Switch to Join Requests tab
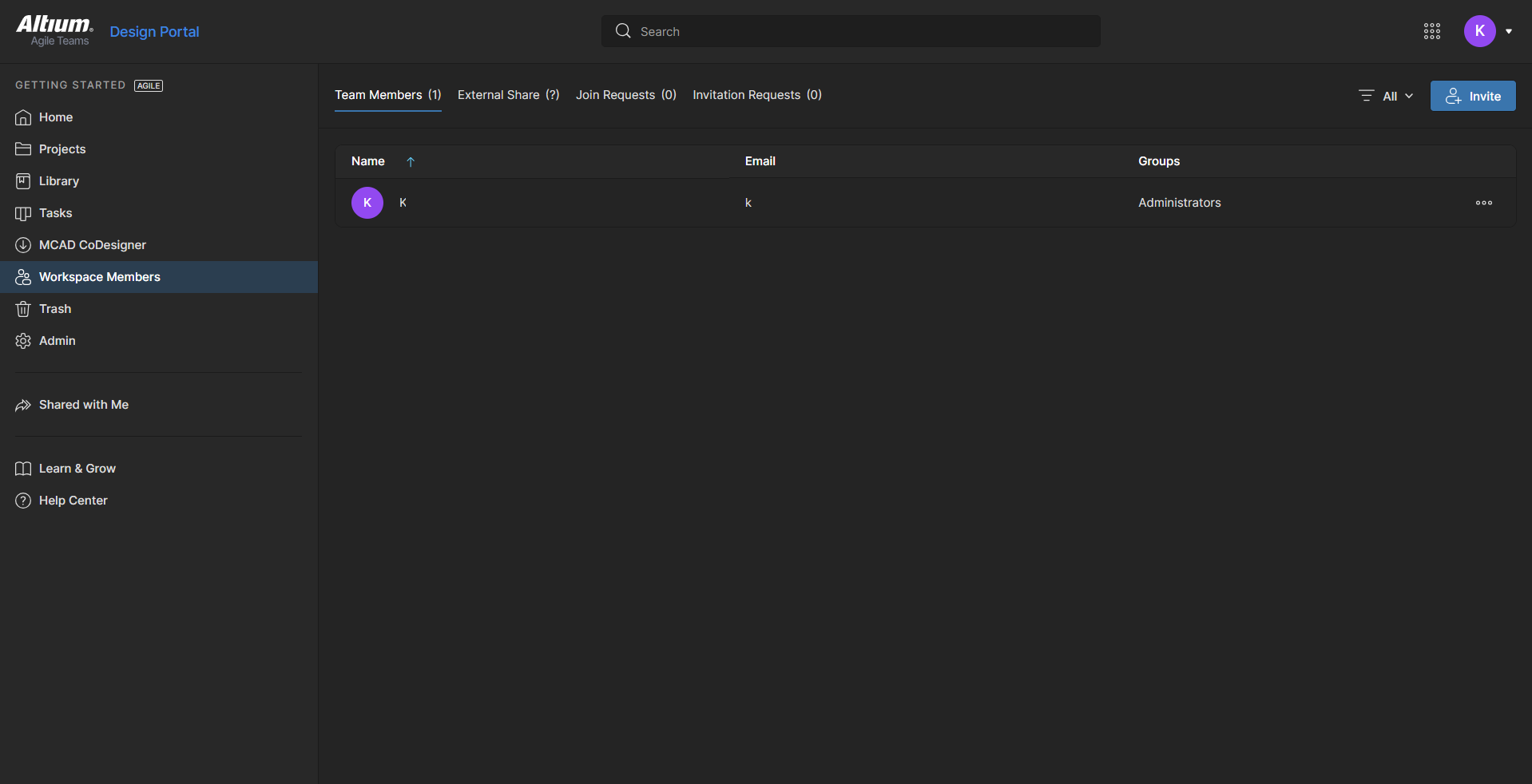Viewport: 1532px width, 784px height. pos(626,95)
